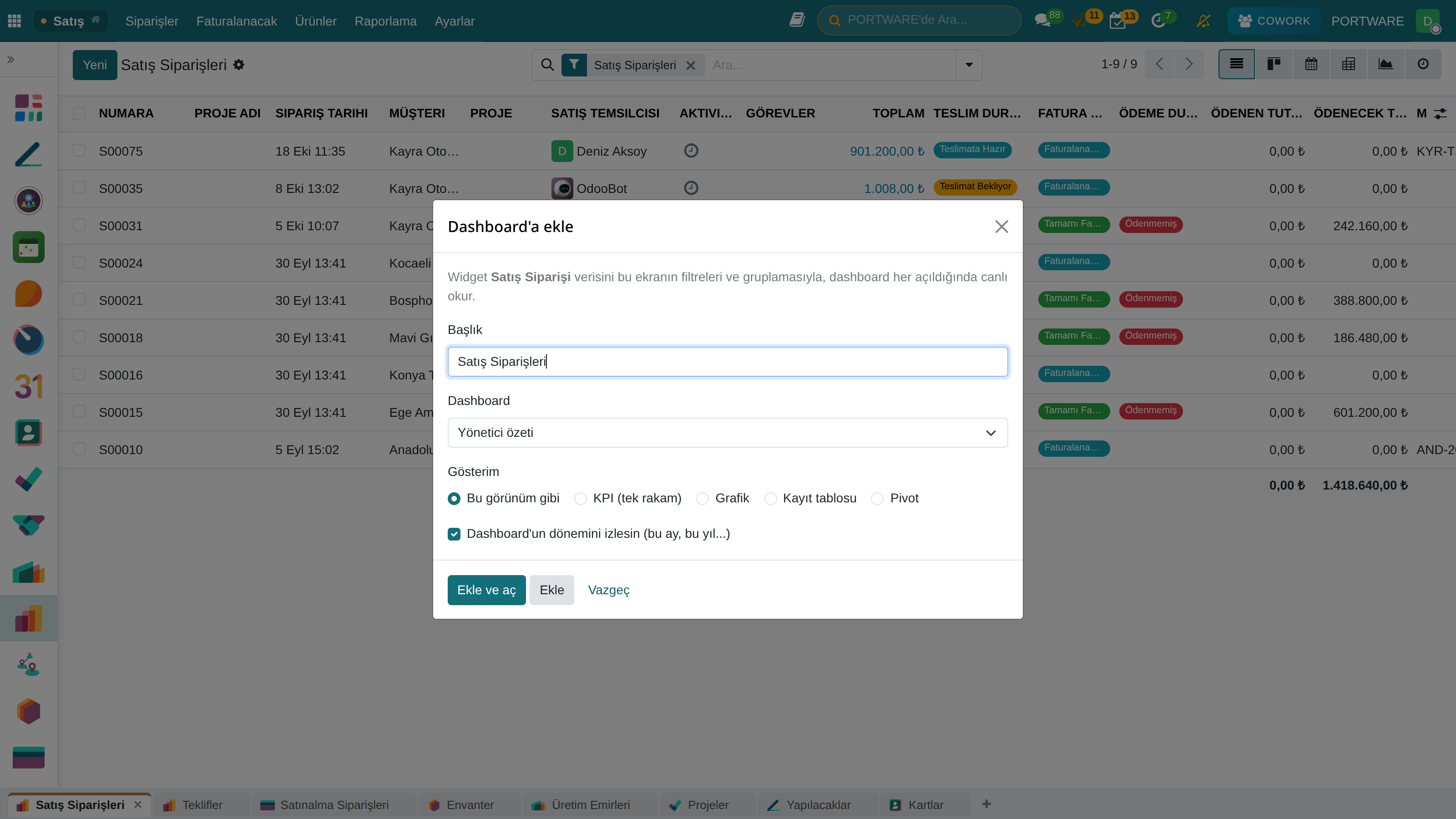This screenshot has height=819, width=1456.
Task: Switch to pivot table view icon
Action: [1349, 65]
